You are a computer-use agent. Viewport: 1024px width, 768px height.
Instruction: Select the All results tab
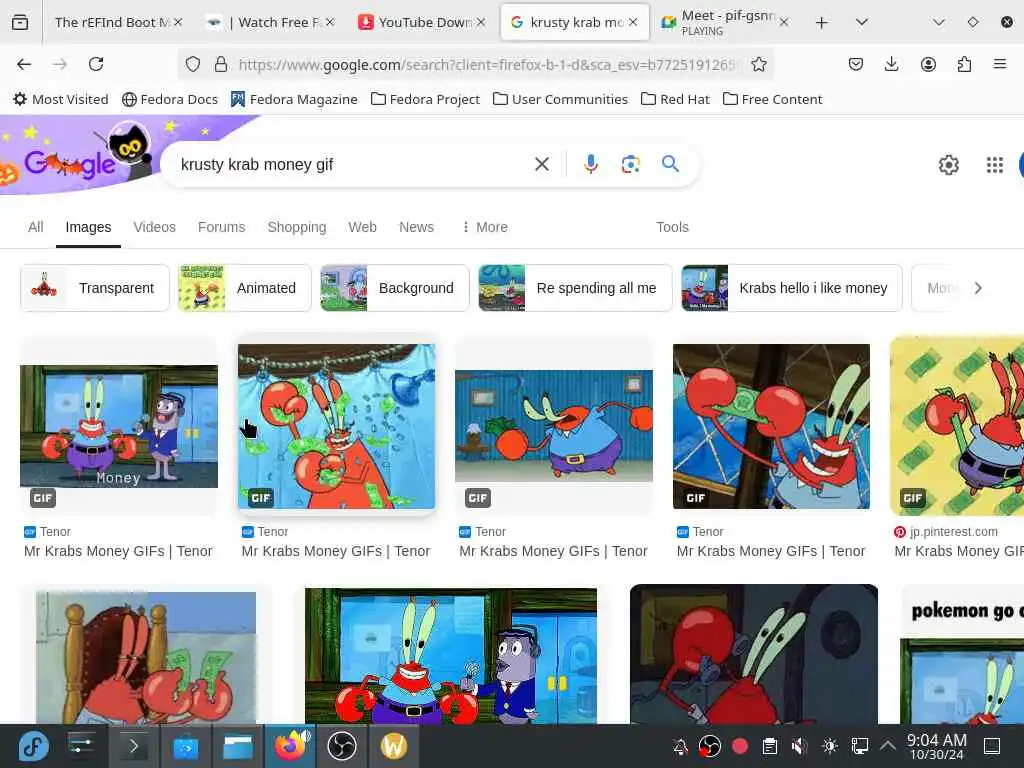pos(35,227)
